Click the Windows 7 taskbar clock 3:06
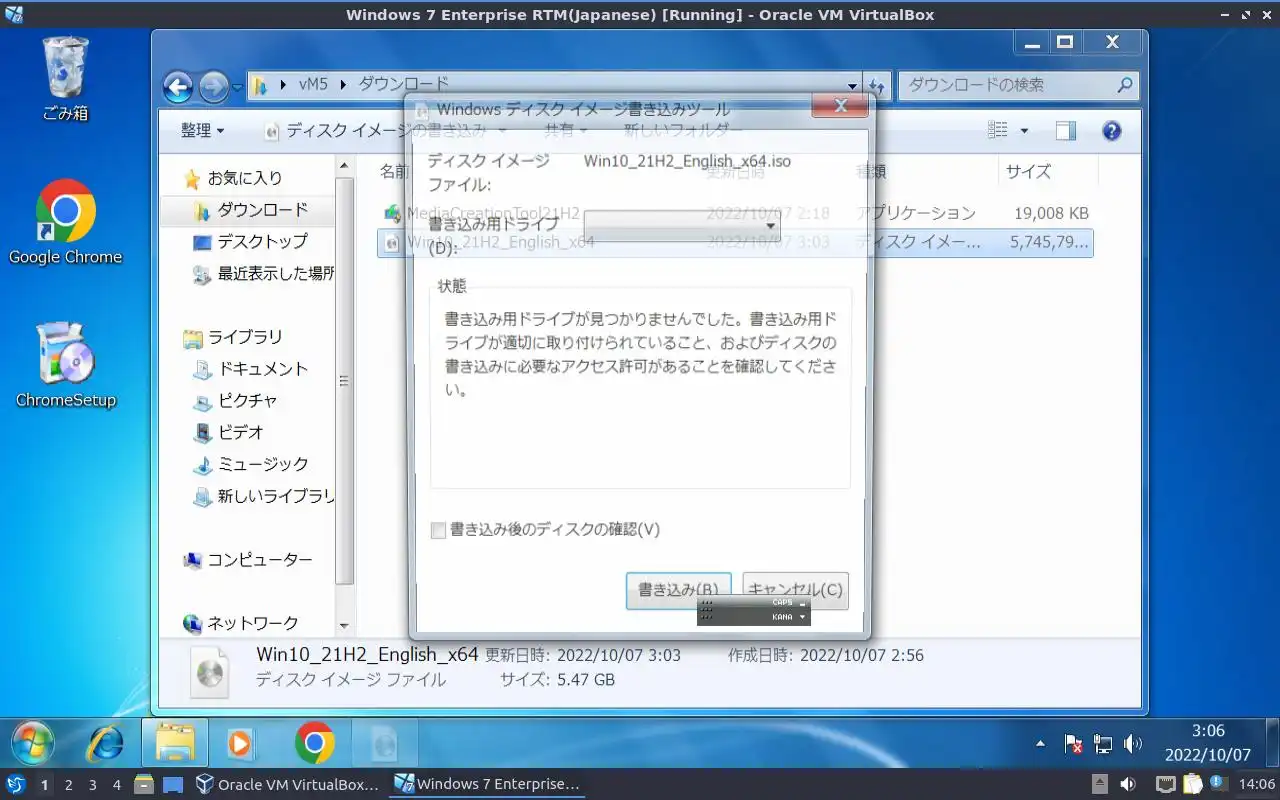The height and width of the screenshot is (800, 1280). click(x=1208, y=731)
